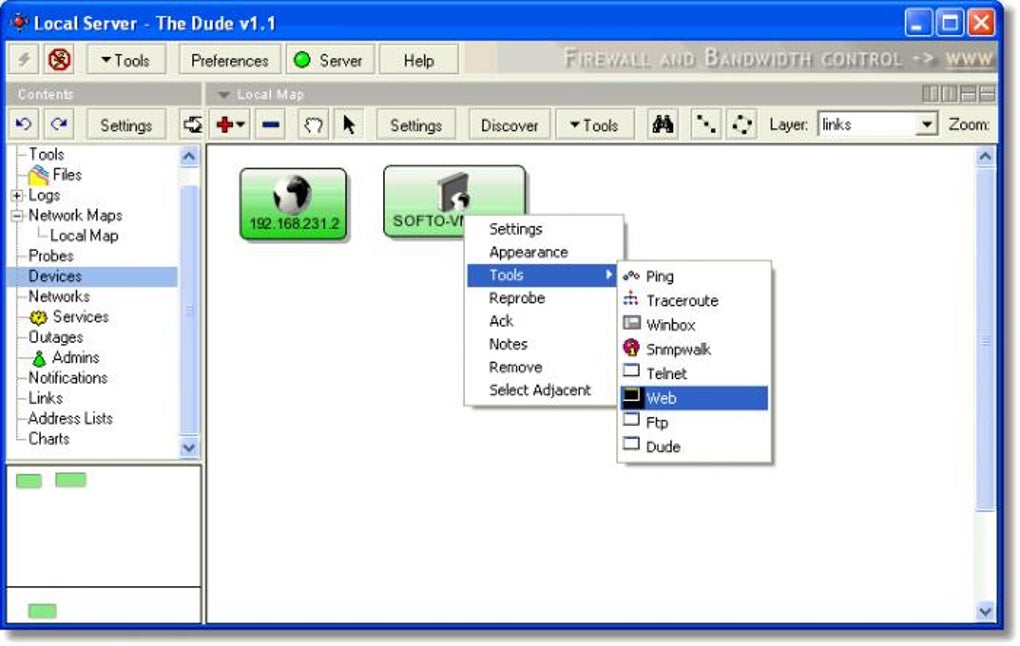Click the Preferences button
Image resolution: width=1020 pixels, height=646 pixels.
(230, 60)
